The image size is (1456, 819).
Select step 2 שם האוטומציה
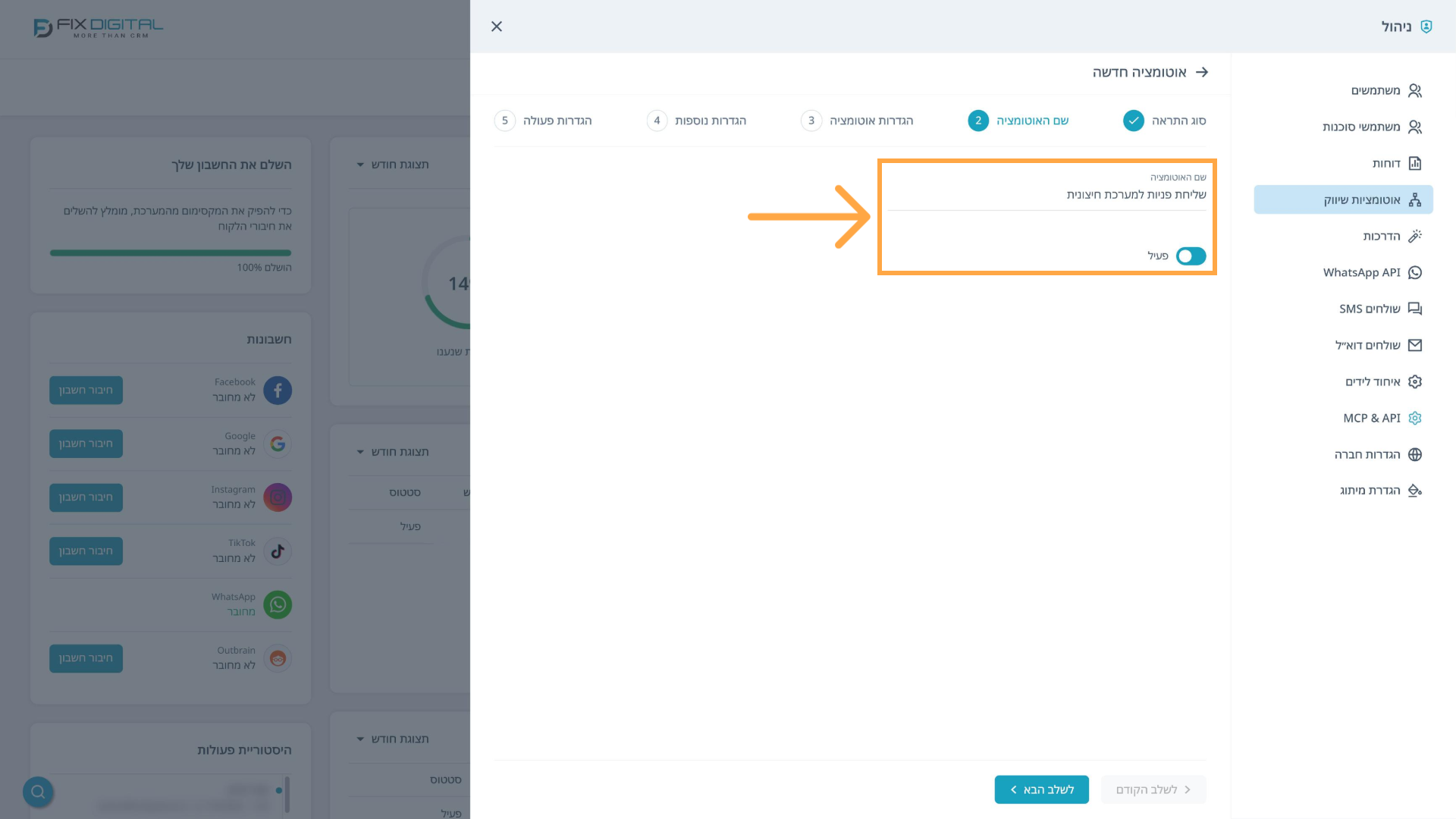coord(1018,121)
